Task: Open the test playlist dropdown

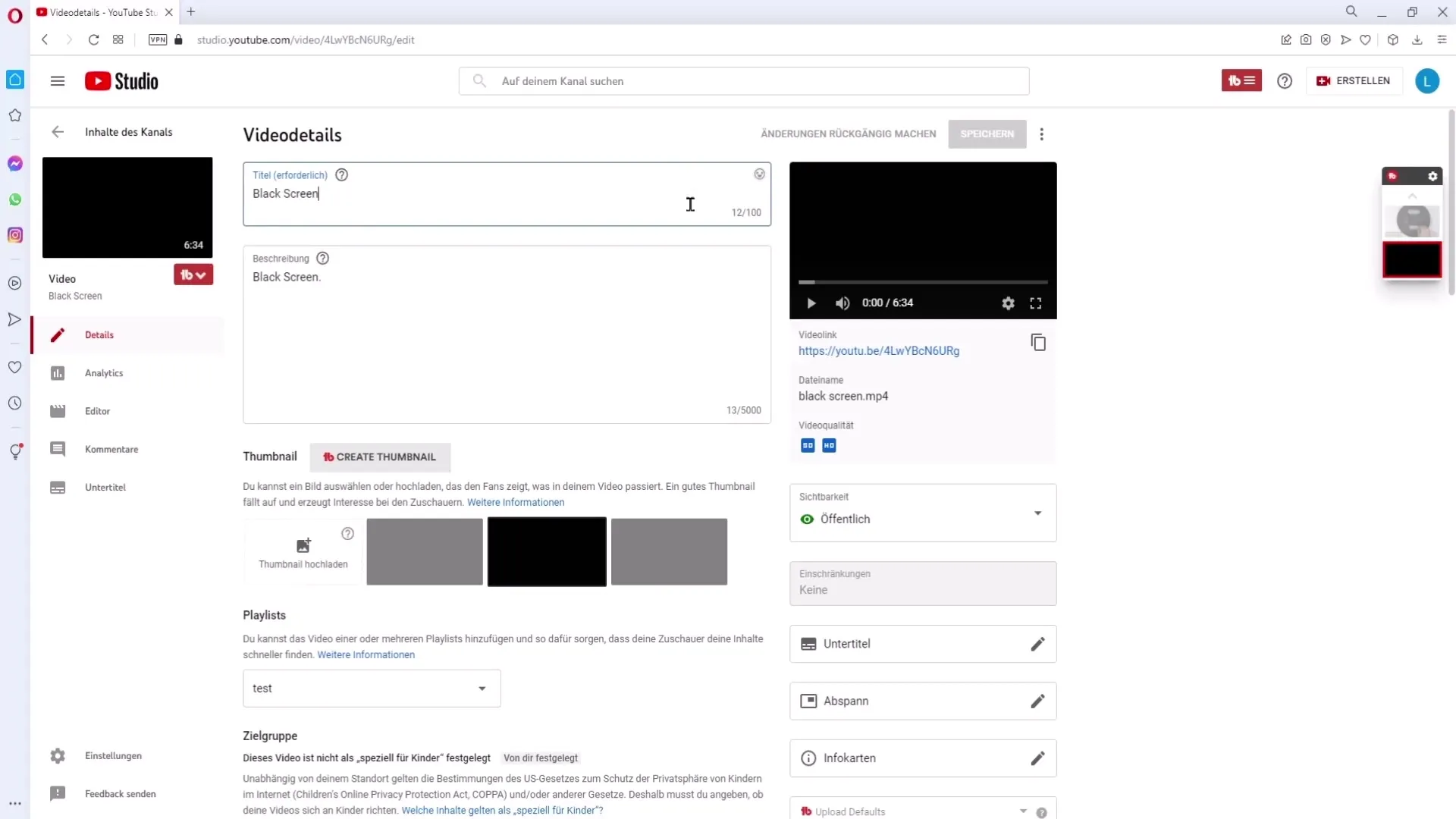Action: pyautogui.click(x=372, y=689)
